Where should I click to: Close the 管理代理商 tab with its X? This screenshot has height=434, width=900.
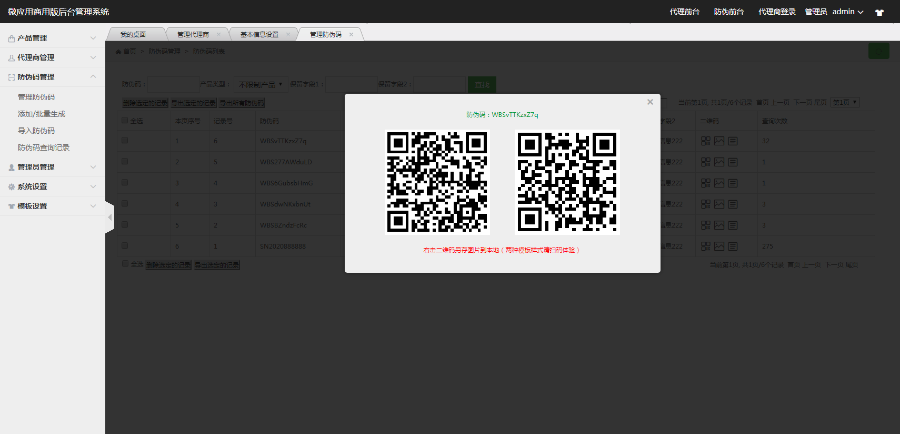click(x=218, y=34)
